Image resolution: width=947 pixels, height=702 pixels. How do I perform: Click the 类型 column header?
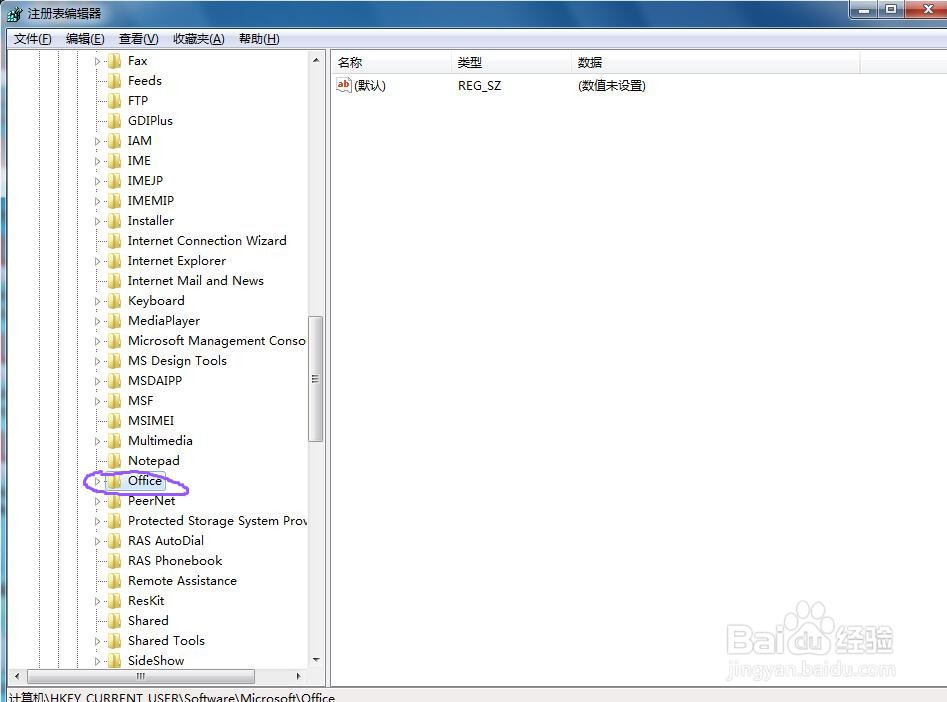click(511, 62)
